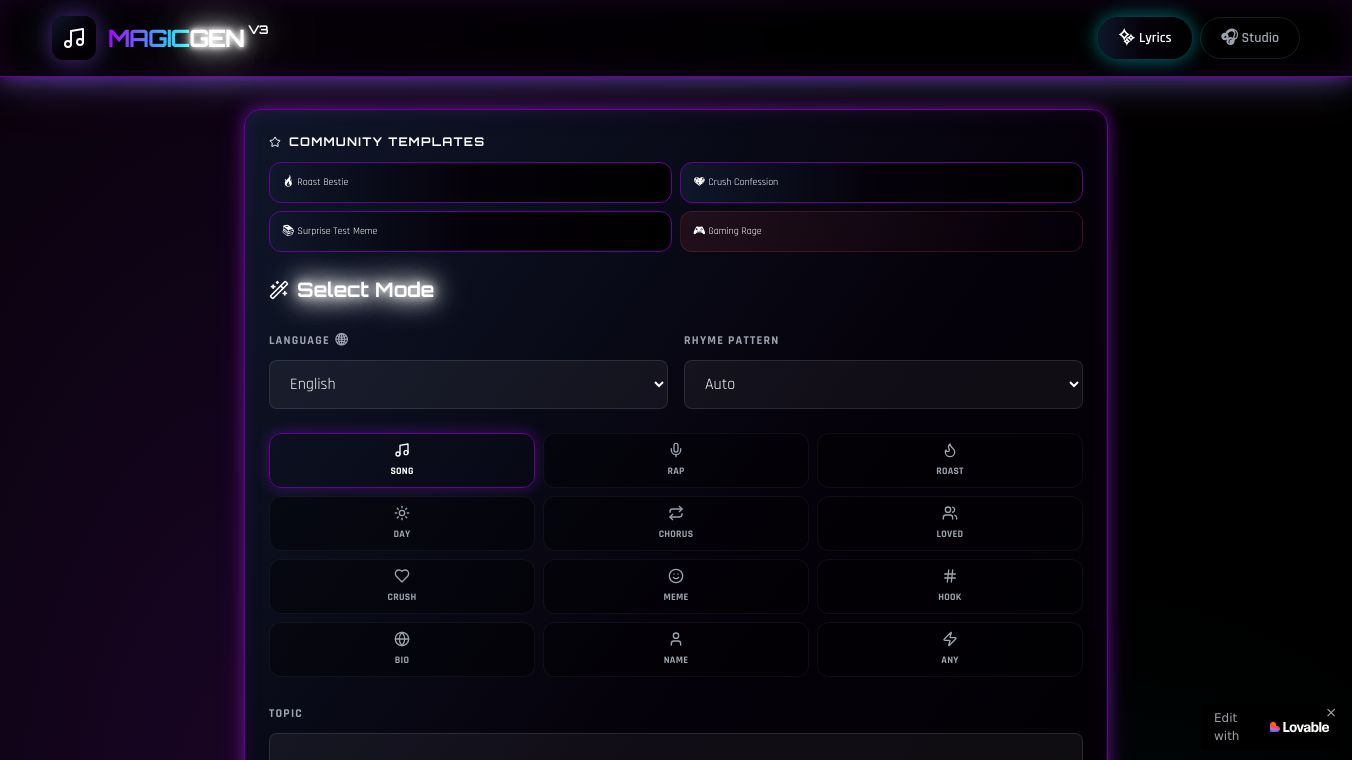Pick the Hook hashtag mode
1352x760 pixels.
tap(949, 586)
